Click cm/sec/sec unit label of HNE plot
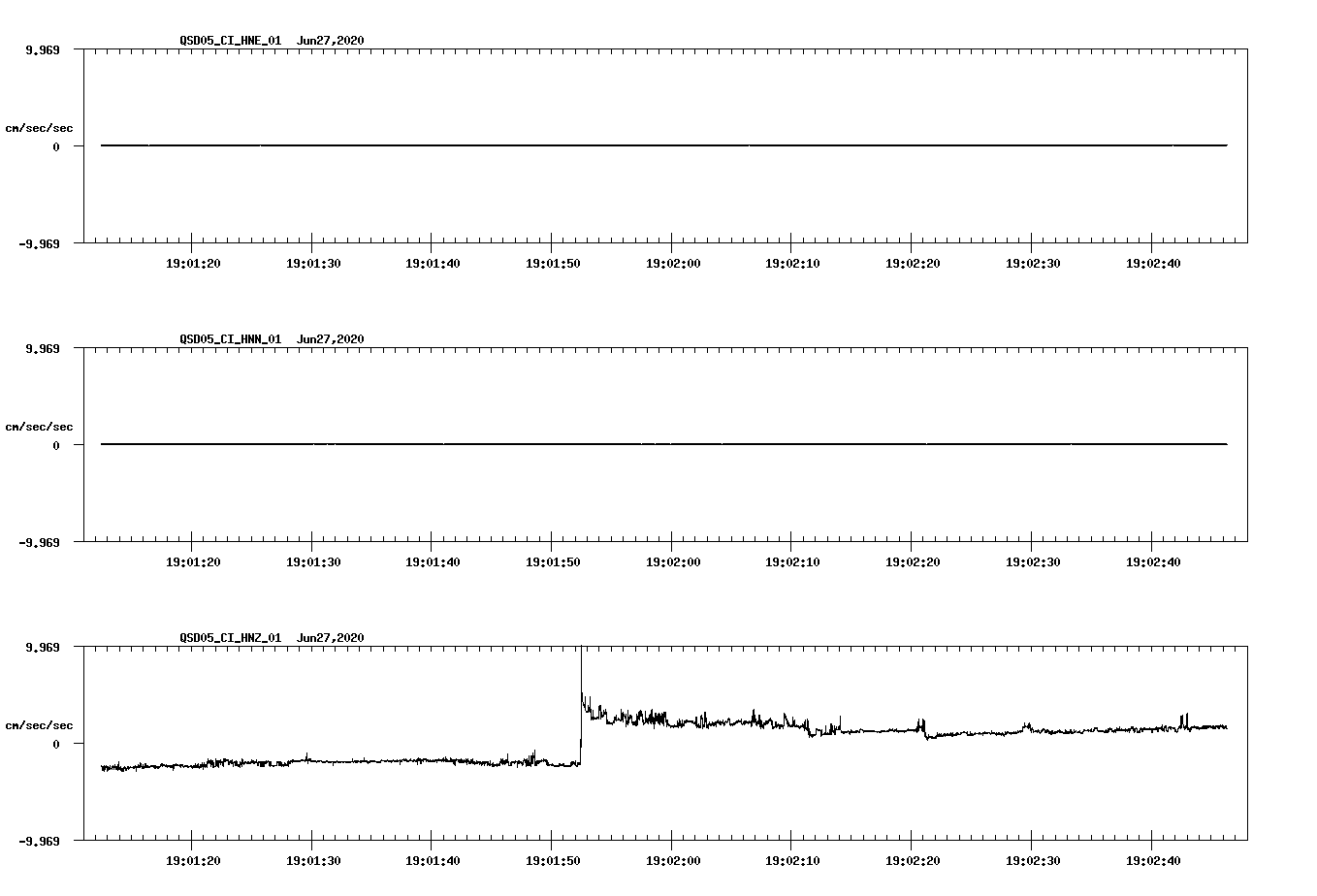1317x896 pixels. (x=39, y=128)
